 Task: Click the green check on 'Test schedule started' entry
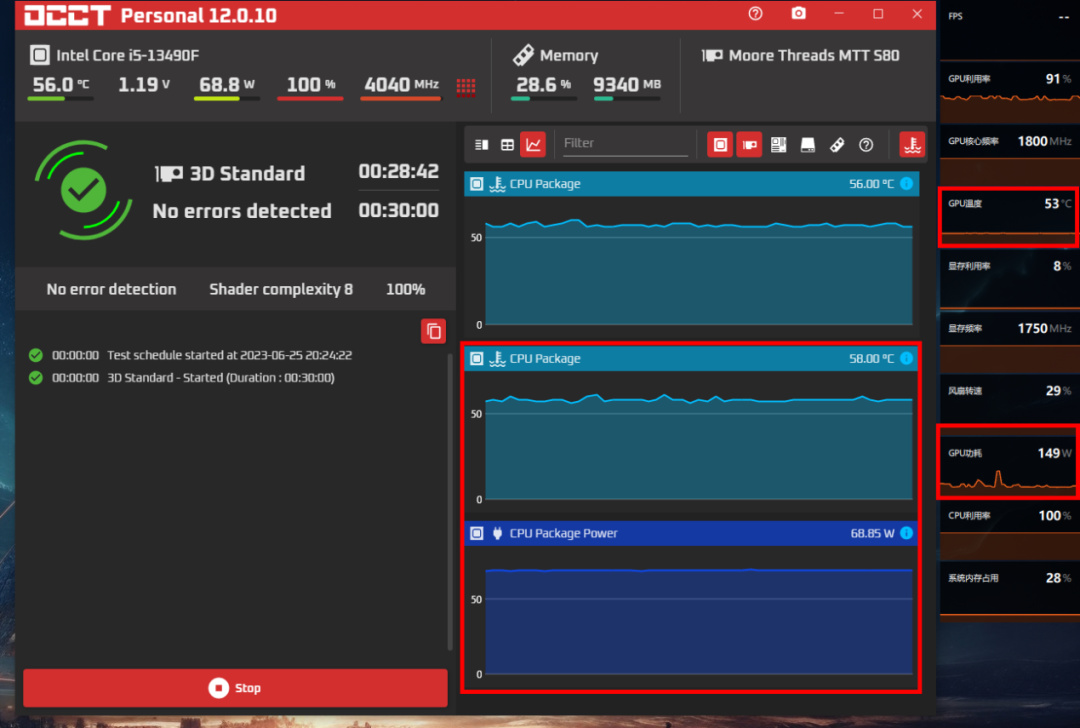36,355
